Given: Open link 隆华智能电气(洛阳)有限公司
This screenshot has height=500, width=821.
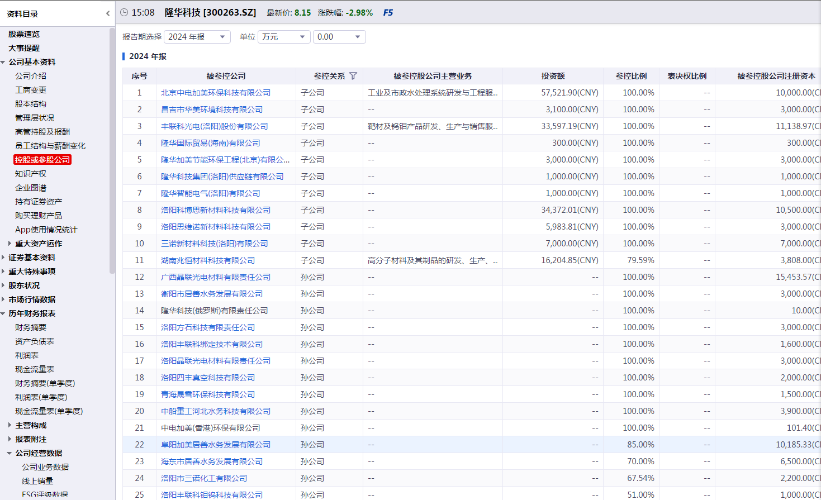Looking at the screenshot, I should click(210, 193).
